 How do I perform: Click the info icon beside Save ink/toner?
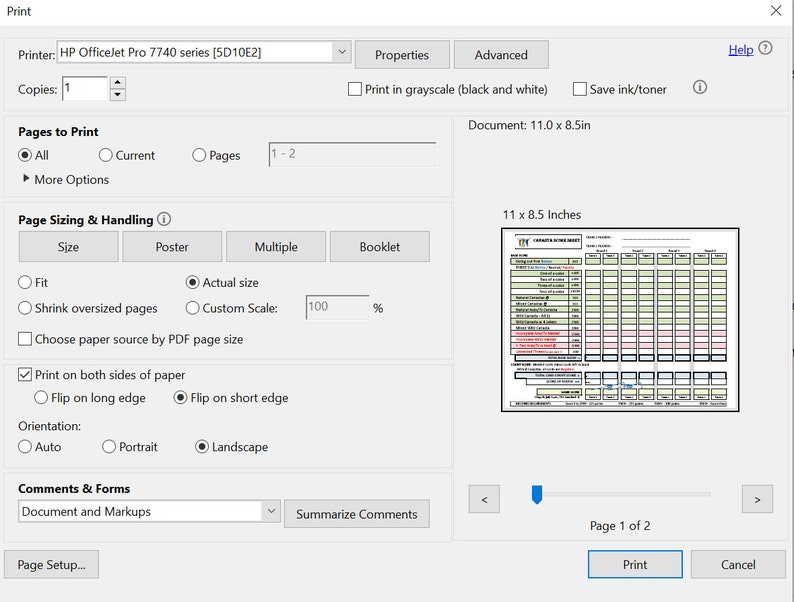[699, 87]
